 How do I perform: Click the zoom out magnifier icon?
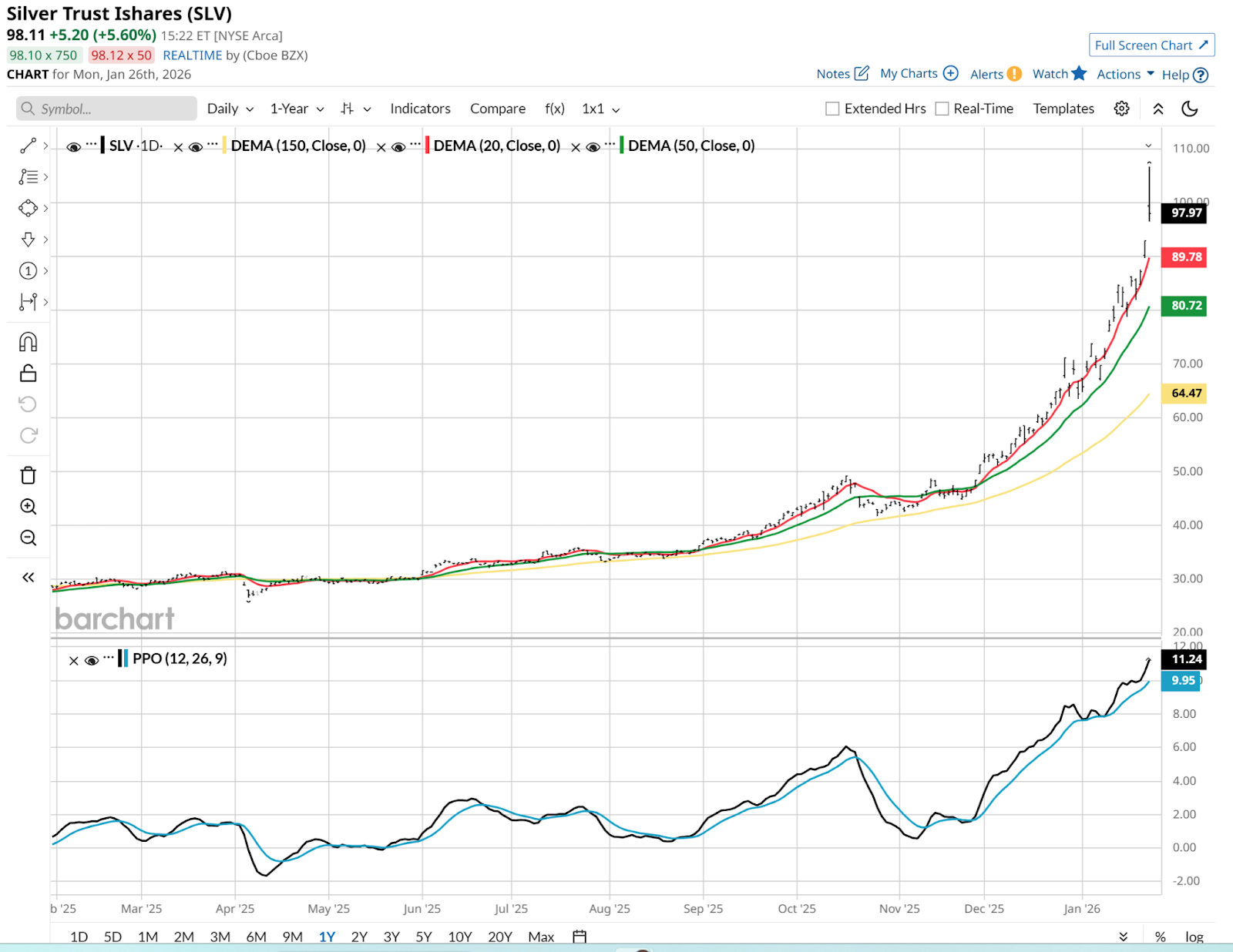(x=28, y=538)
